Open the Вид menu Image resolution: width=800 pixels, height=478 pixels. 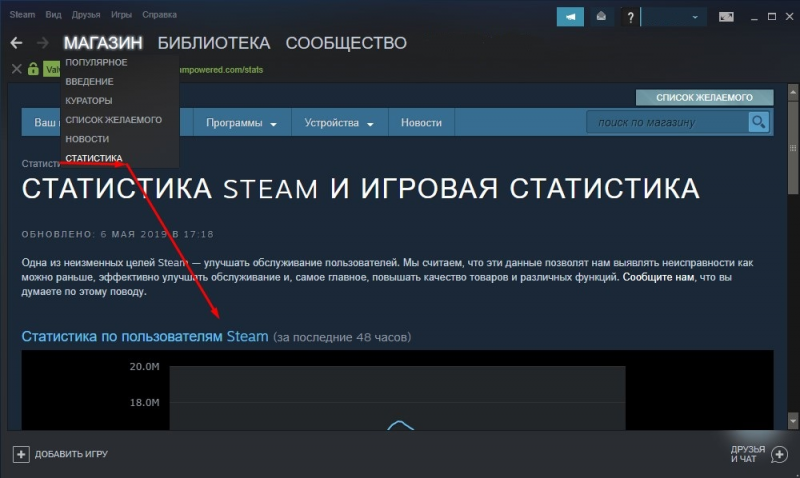(54, 15)
